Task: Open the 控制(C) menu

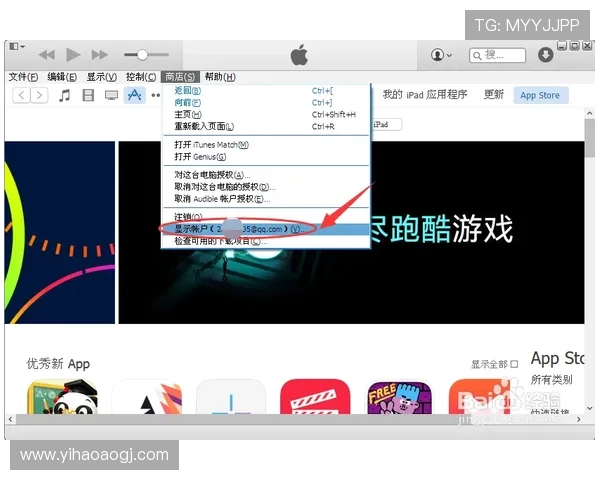Action: tap(141, 77)
